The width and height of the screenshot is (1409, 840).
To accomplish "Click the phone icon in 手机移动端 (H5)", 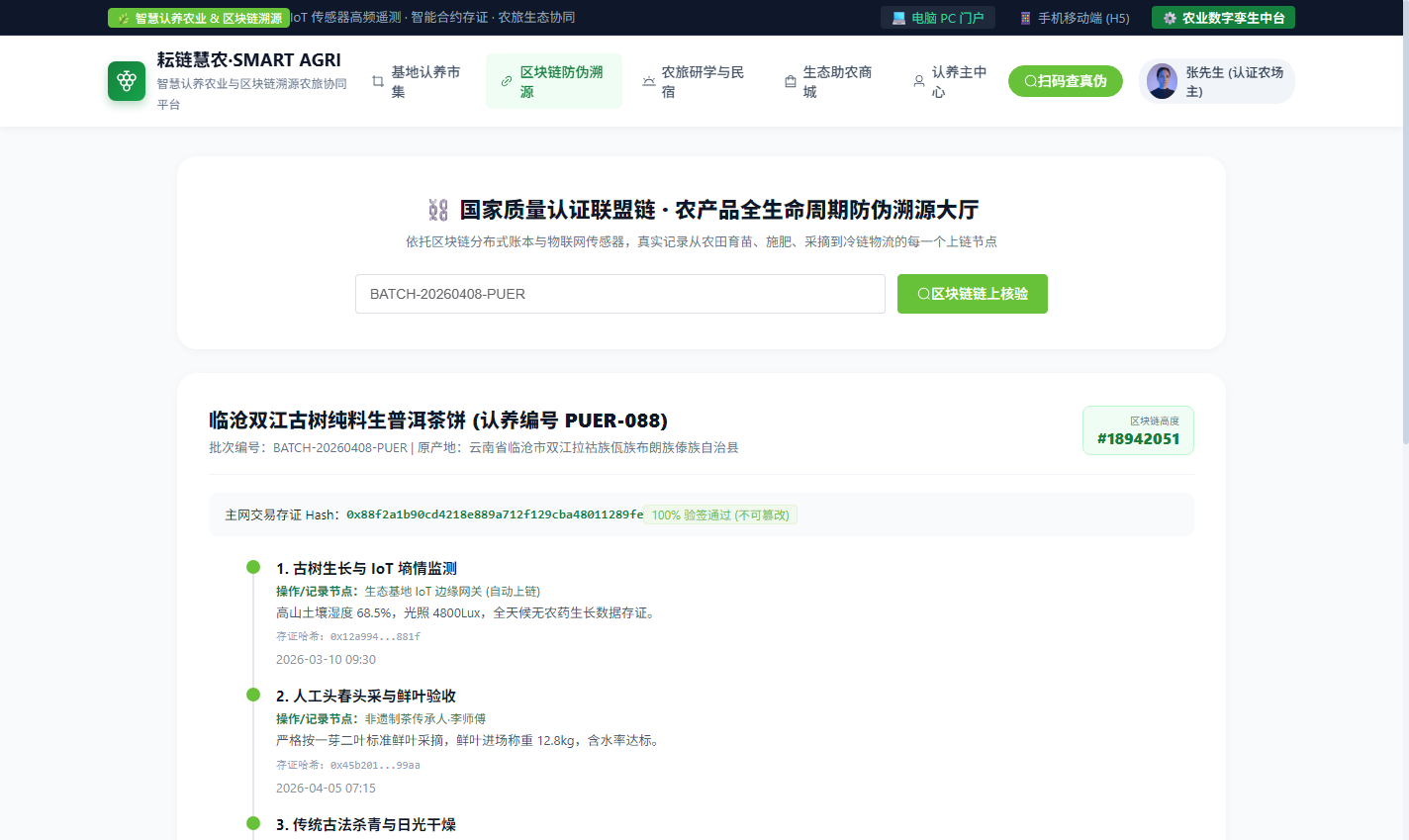I will click(1025, 18).
